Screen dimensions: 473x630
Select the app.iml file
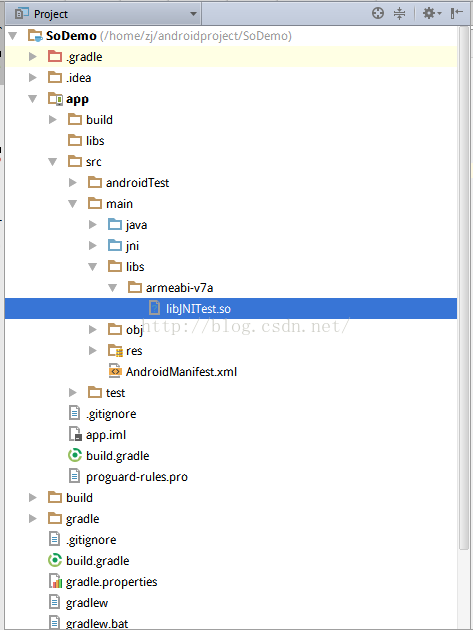[x=106, y=435]
